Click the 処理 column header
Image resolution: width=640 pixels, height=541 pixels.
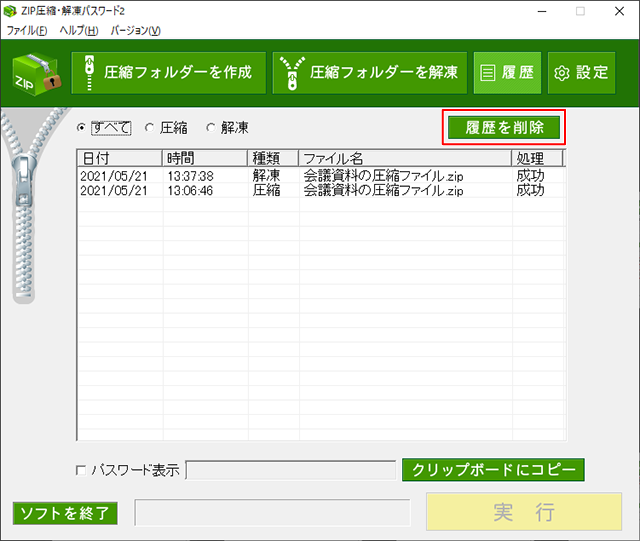(537, 158)
